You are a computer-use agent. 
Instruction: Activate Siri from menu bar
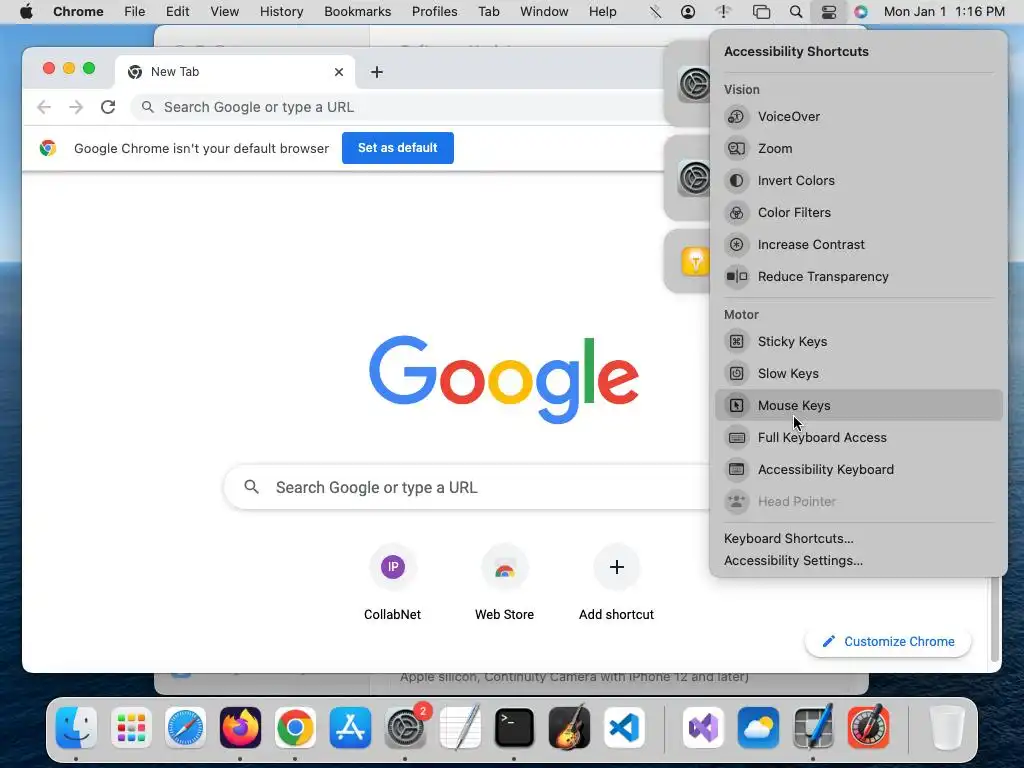click(861, 12)
